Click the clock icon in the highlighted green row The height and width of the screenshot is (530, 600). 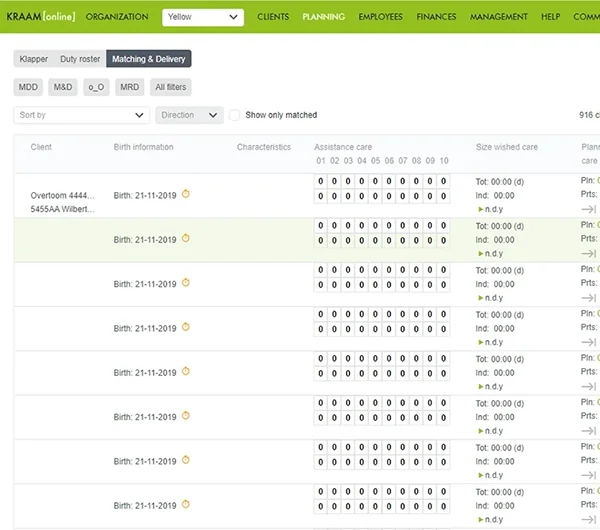(185, 239)
